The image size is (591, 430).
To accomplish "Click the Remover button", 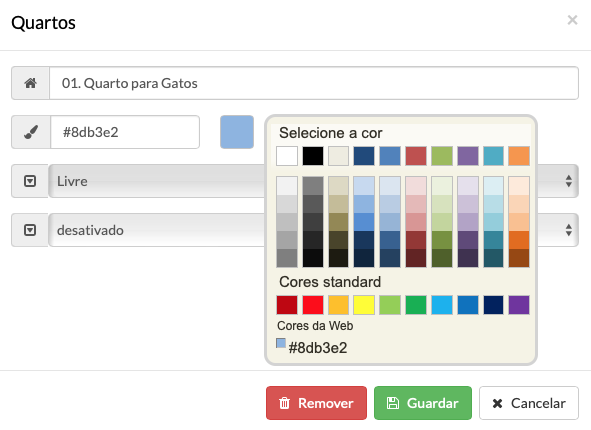I will (x=316, y=403).
